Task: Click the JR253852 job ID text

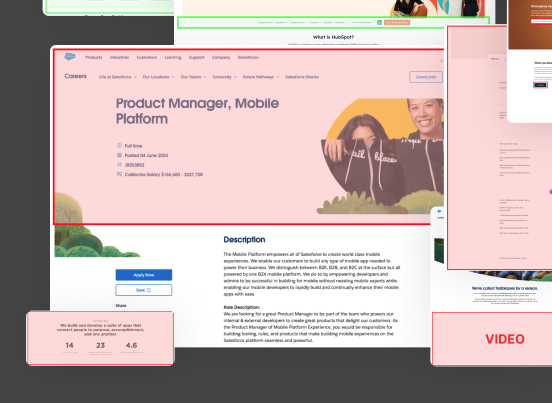Action: tap(134, 165)
